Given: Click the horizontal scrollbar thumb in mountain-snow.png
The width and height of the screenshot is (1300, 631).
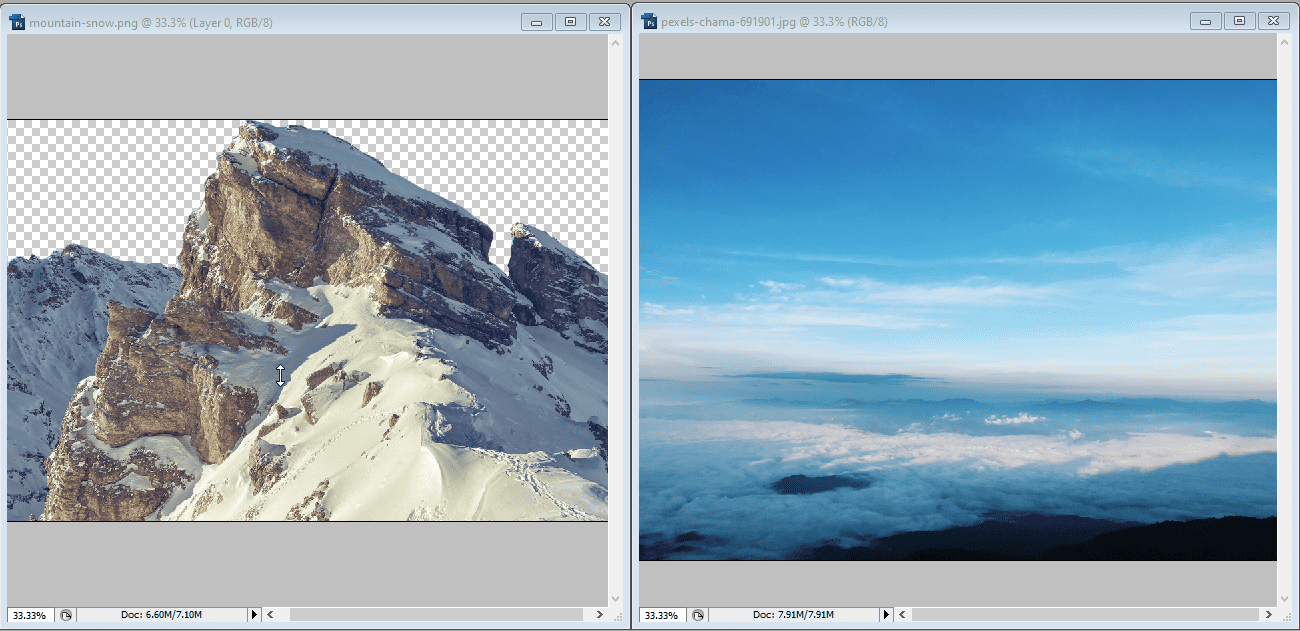Looking at the screenshot, I should point(430,614).
